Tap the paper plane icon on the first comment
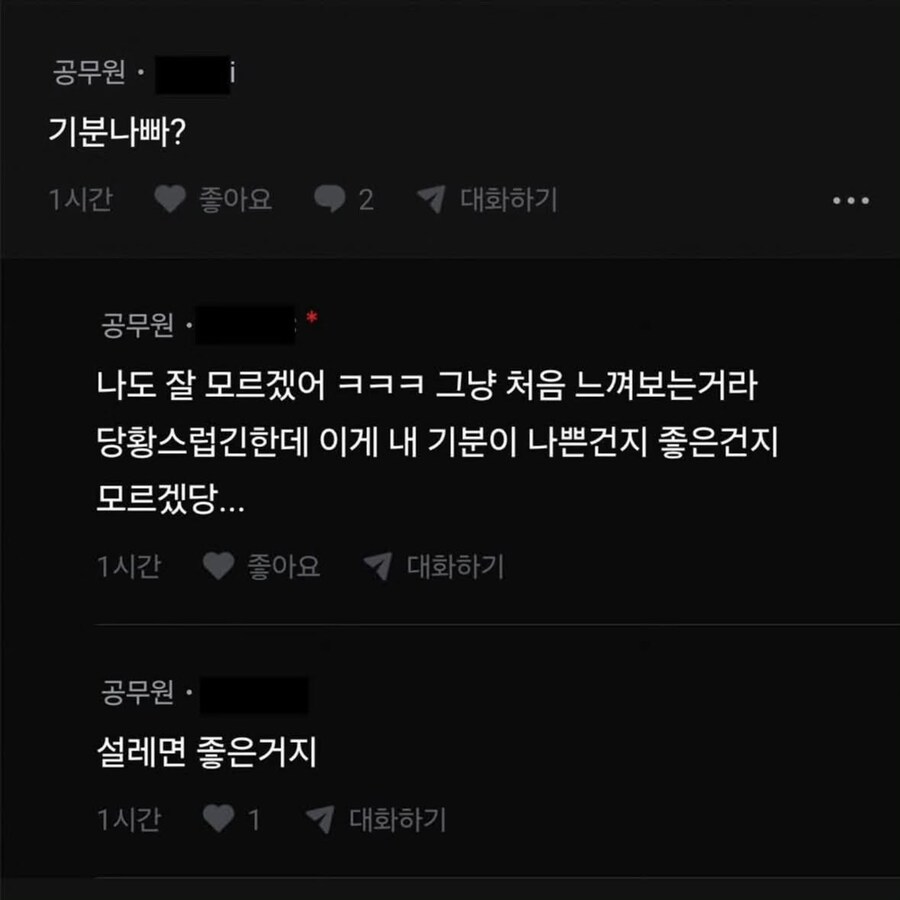 tap(431, 199)
